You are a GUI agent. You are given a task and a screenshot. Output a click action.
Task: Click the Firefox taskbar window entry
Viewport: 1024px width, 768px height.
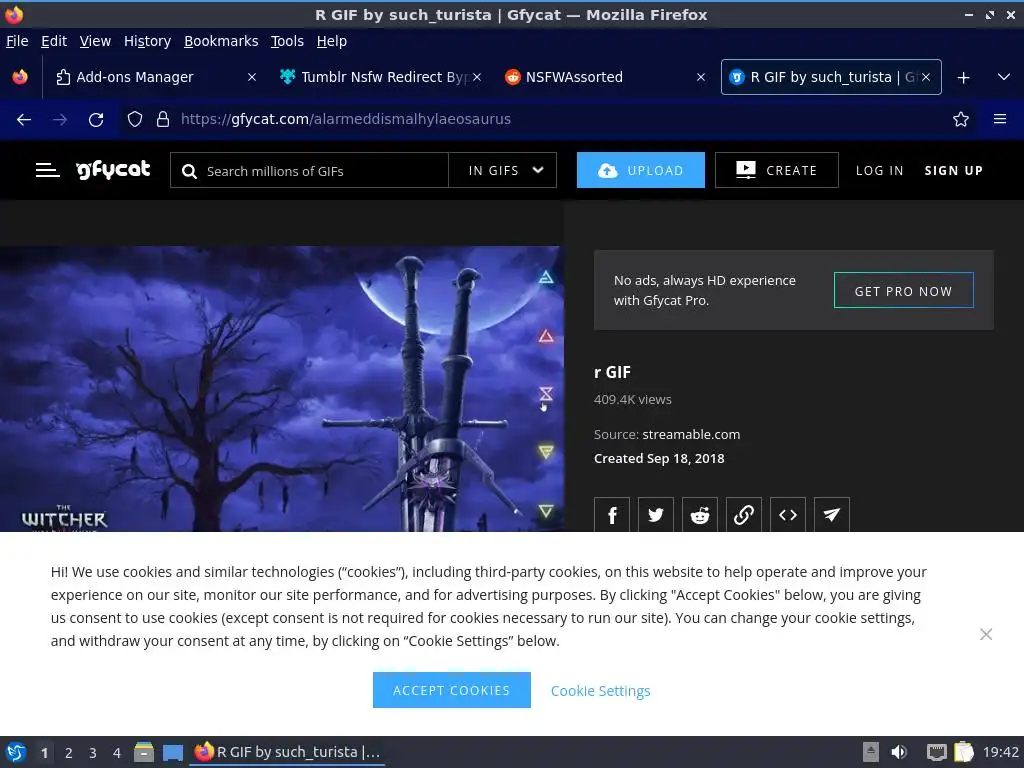[287, 752]
